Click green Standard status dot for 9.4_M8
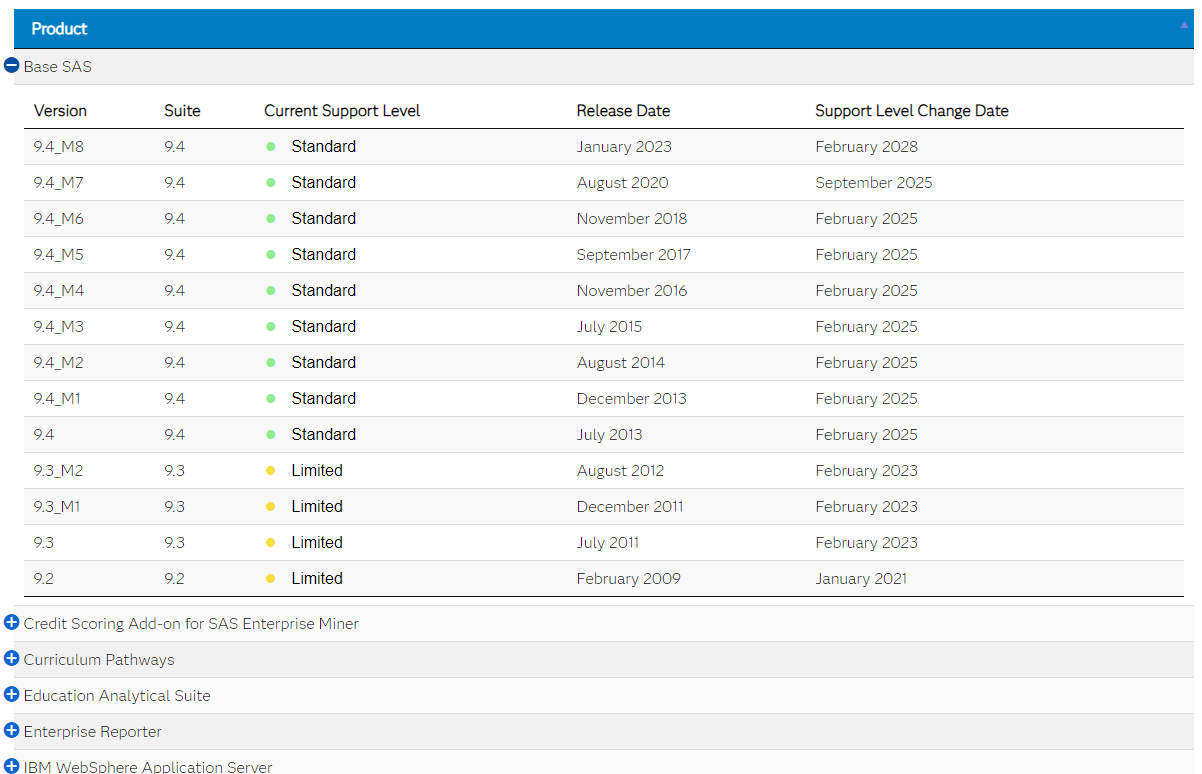This screenshot has height=774, width=1202. click(x=270, y=147)
